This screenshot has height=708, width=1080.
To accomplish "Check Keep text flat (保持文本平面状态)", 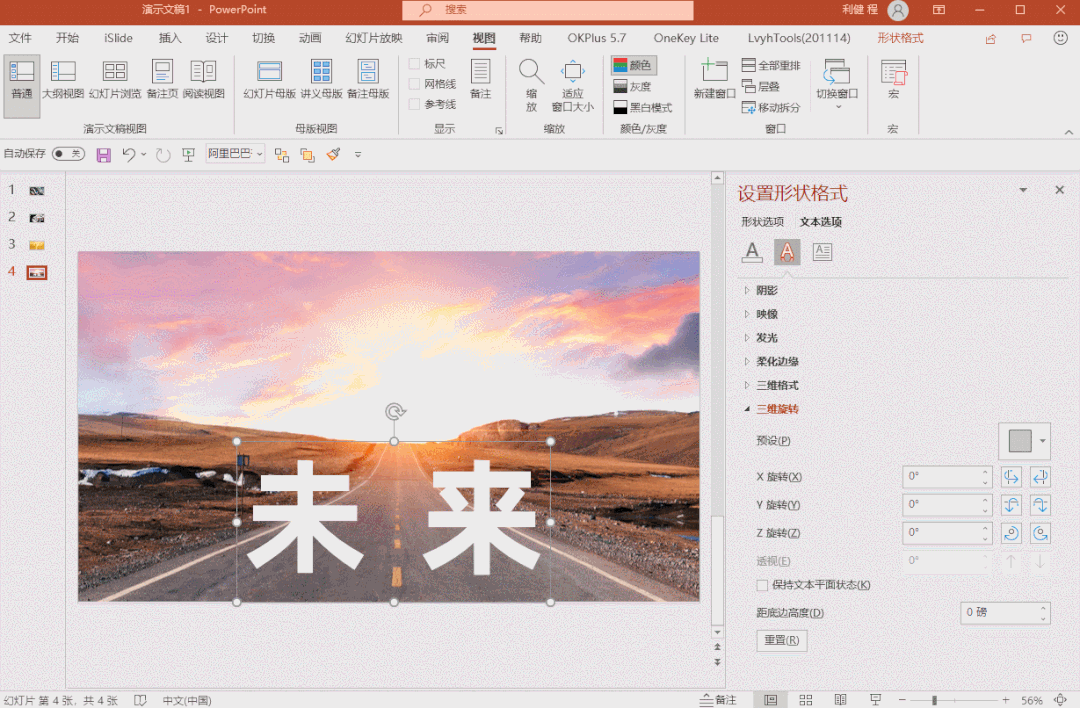I will tap(763, 585).
